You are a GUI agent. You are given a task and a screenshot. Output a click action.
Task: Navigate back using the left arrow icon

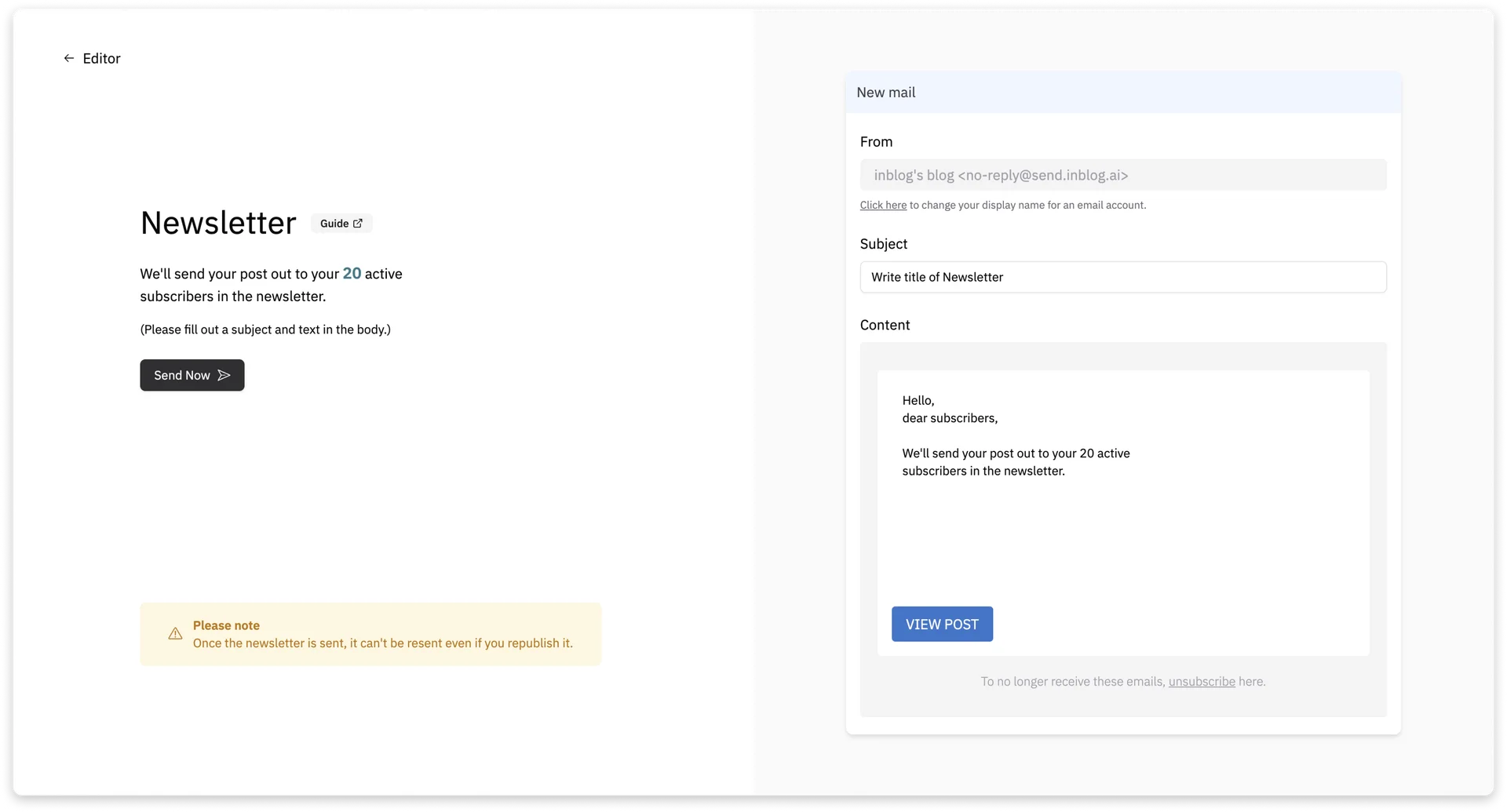click(x=69, y=58)
